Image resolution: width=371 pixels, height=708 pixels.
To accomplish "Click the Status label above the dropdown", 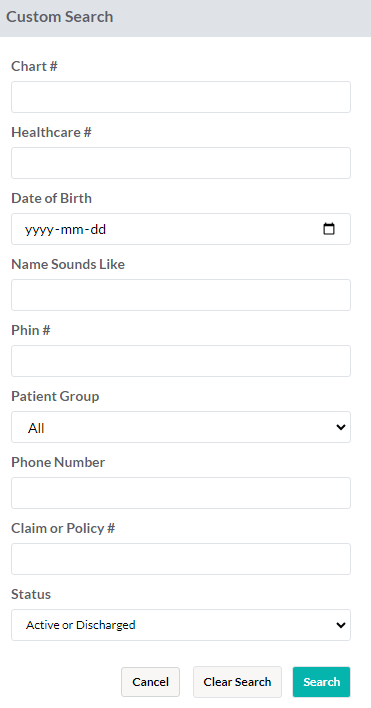I will click(x=31, y=594).
